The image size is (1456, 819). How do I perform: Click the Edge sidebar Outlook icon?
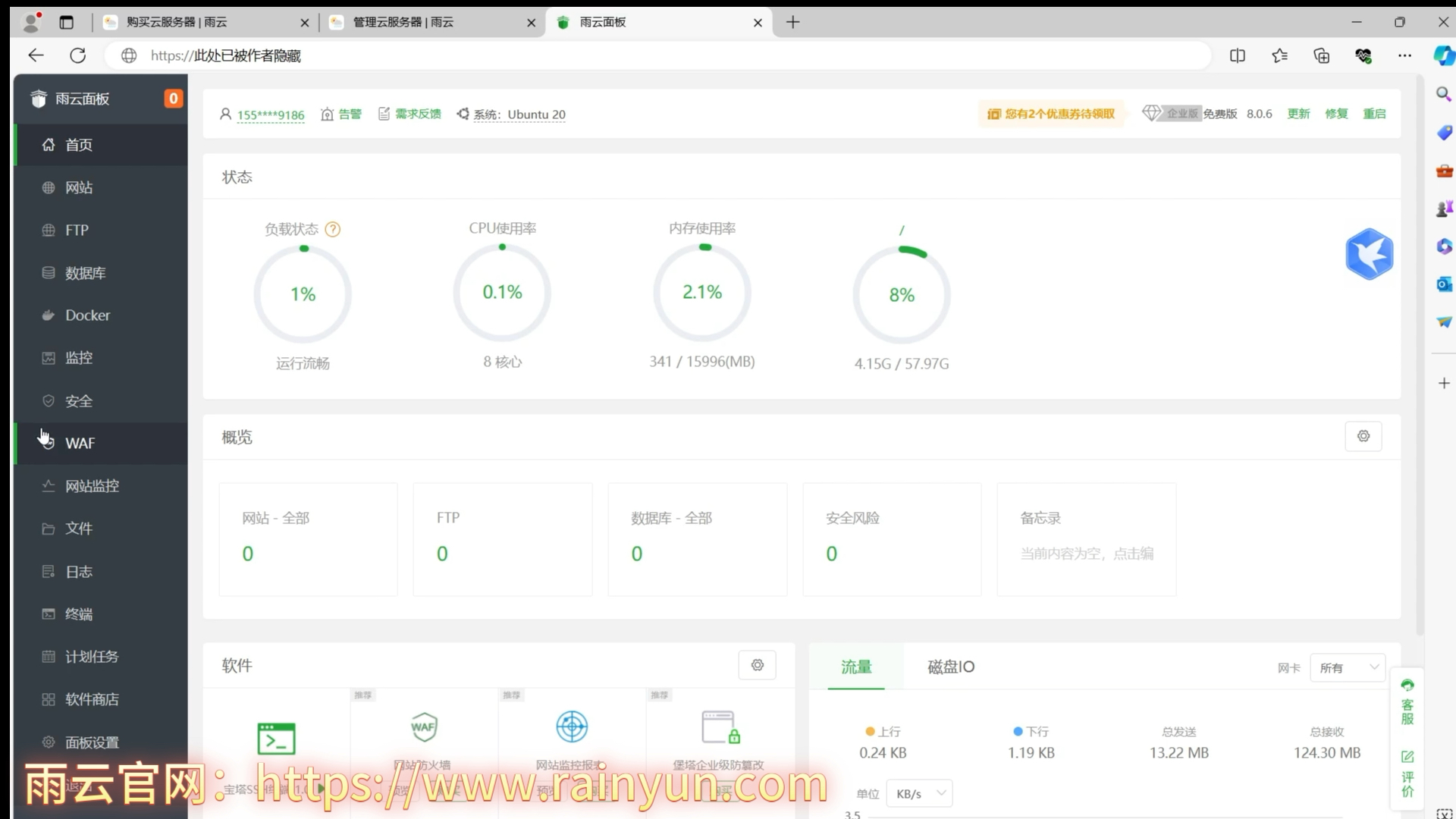tap(1444, 284)
